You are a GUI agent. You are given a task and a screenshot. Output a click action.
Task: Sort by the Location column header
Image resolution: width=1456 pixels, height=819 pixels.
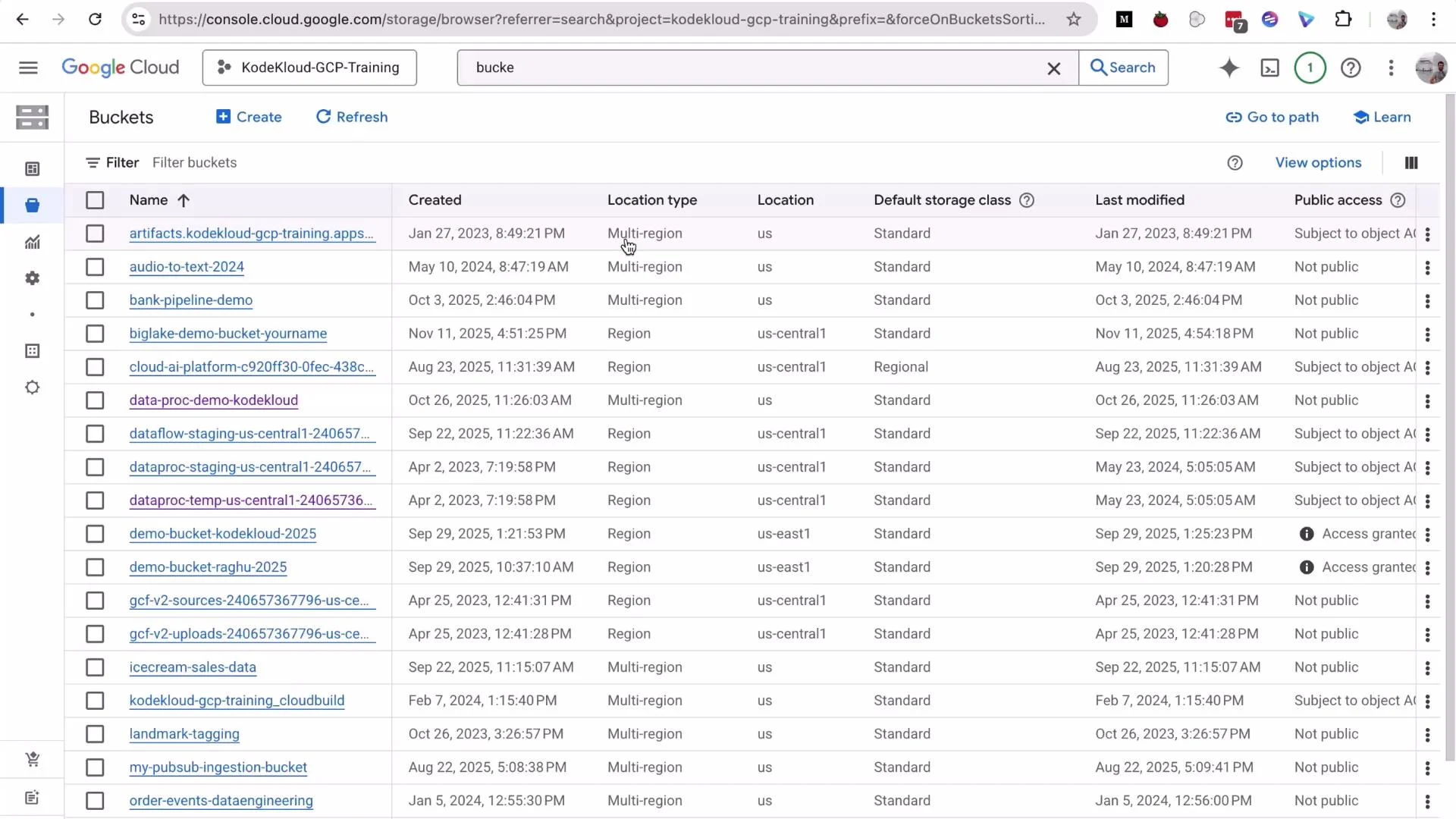pos(785,200)
